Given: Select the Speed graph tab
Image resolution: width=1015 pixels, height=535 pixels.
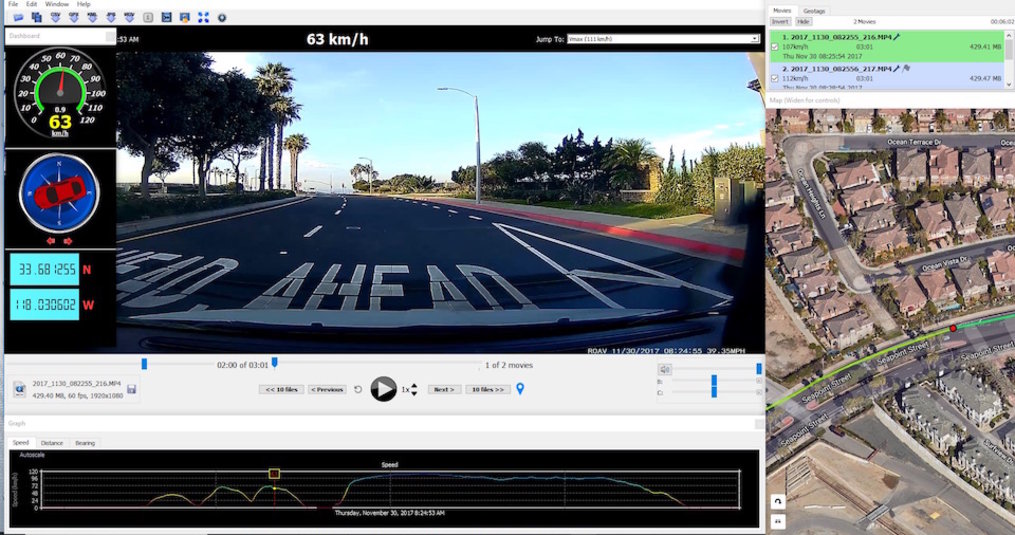Looking at the screenshot, I should coord(21,442).
